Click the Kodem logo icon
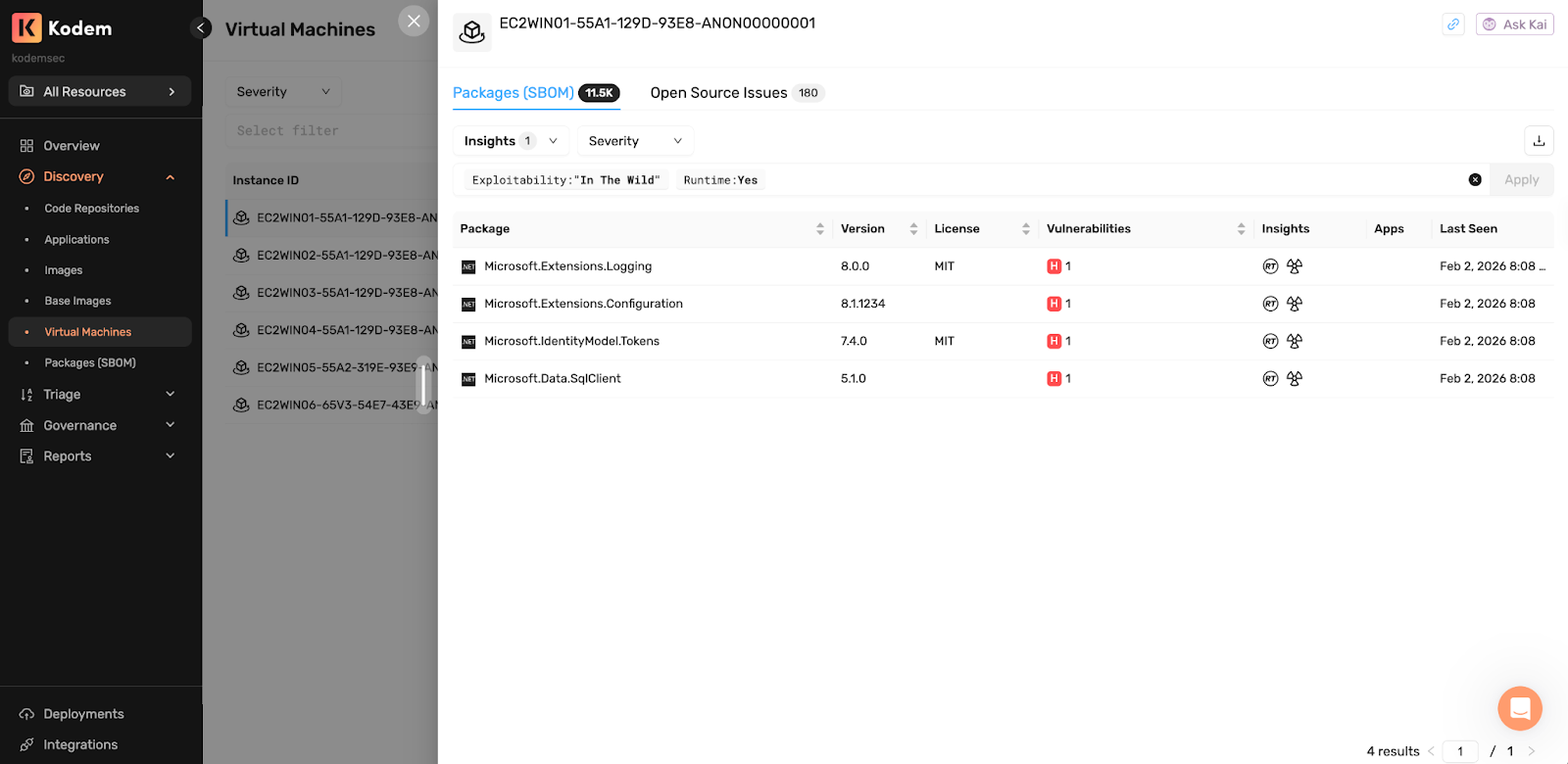 click(26, 27)
